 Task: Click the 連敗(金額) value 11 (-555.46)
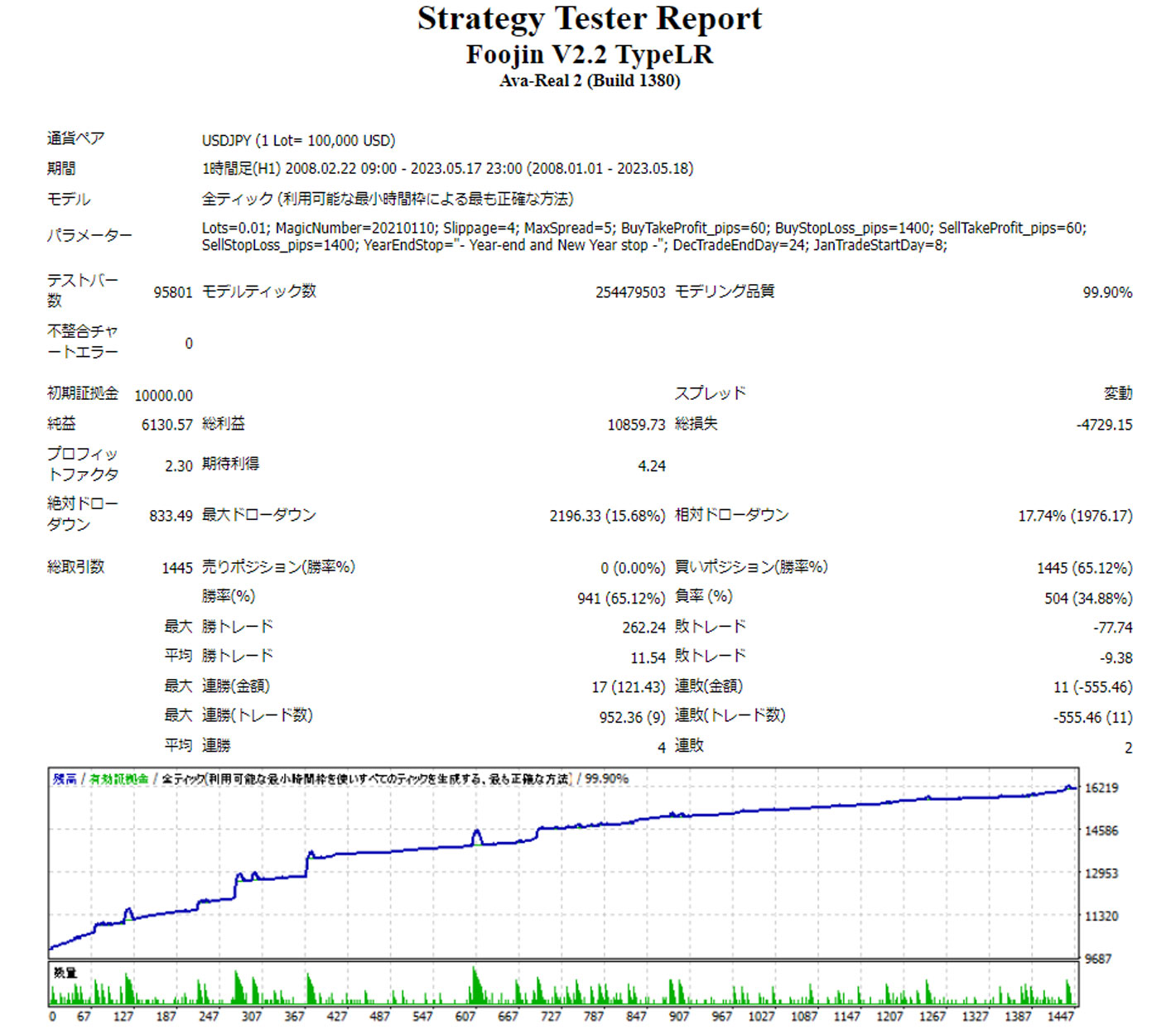1092,687
